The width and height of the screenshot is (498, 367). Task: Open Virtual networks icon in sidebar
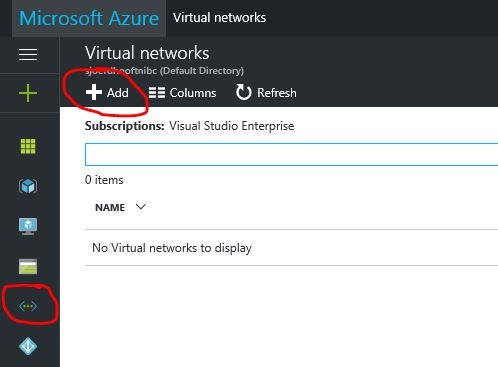point(28,306)
